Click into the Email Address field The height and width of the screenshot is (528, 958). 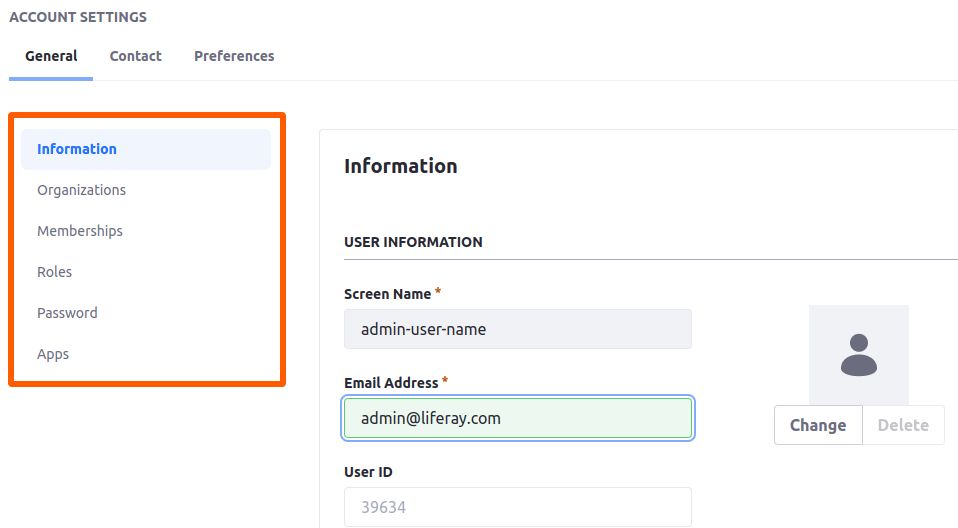(x=518, y=418)
